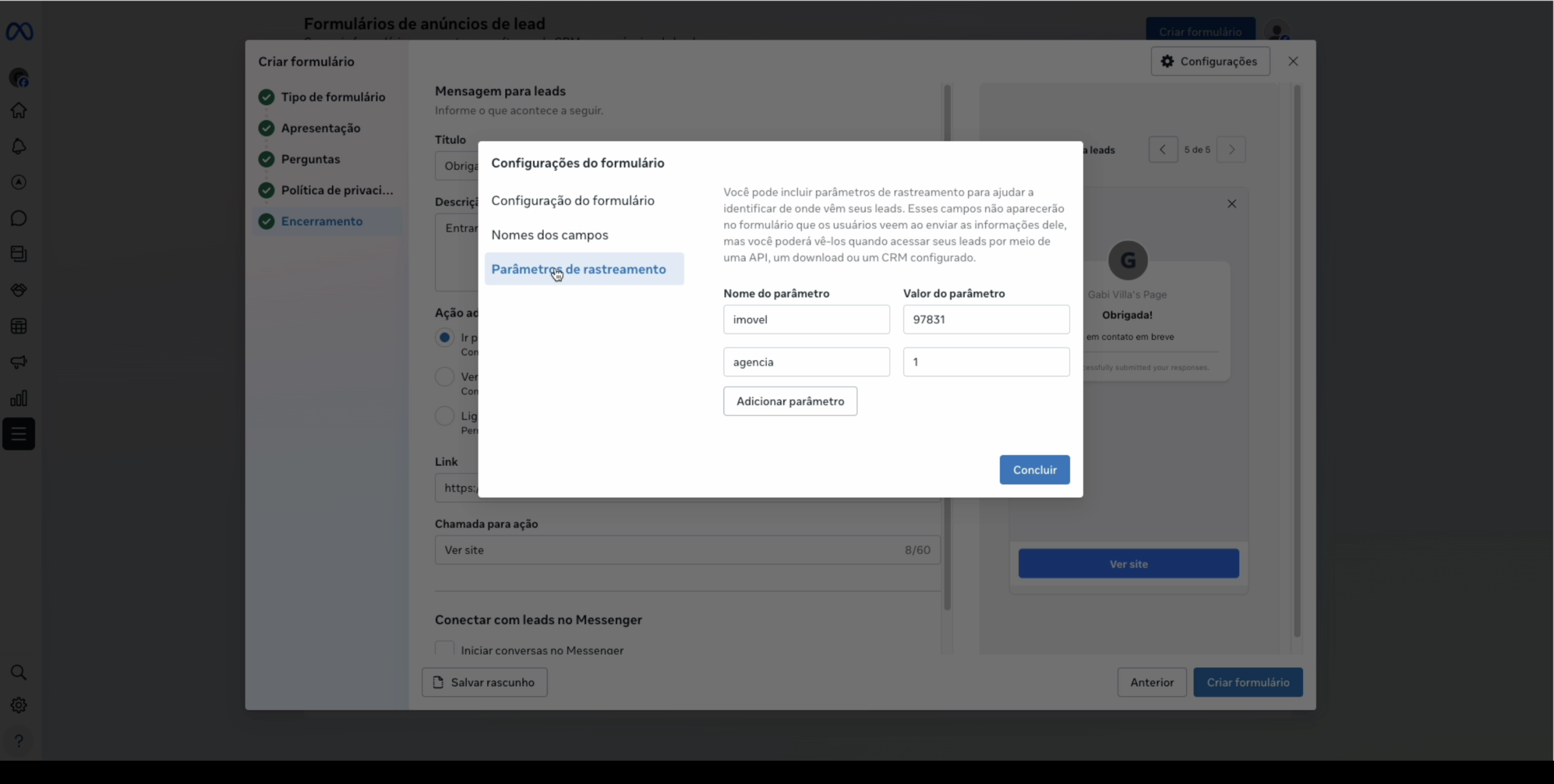The width and height of the screenshot is (1554, 784).
Task: Open the inbox chat bubble icon
Action: [19, 218]
